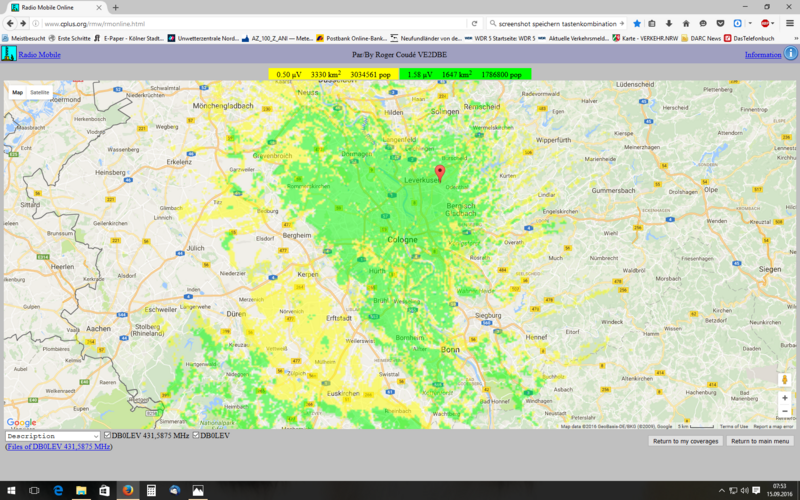Screen dimensions: 800x500
Task: Open the Adblock red stop icon
Action: pos(765,23)
